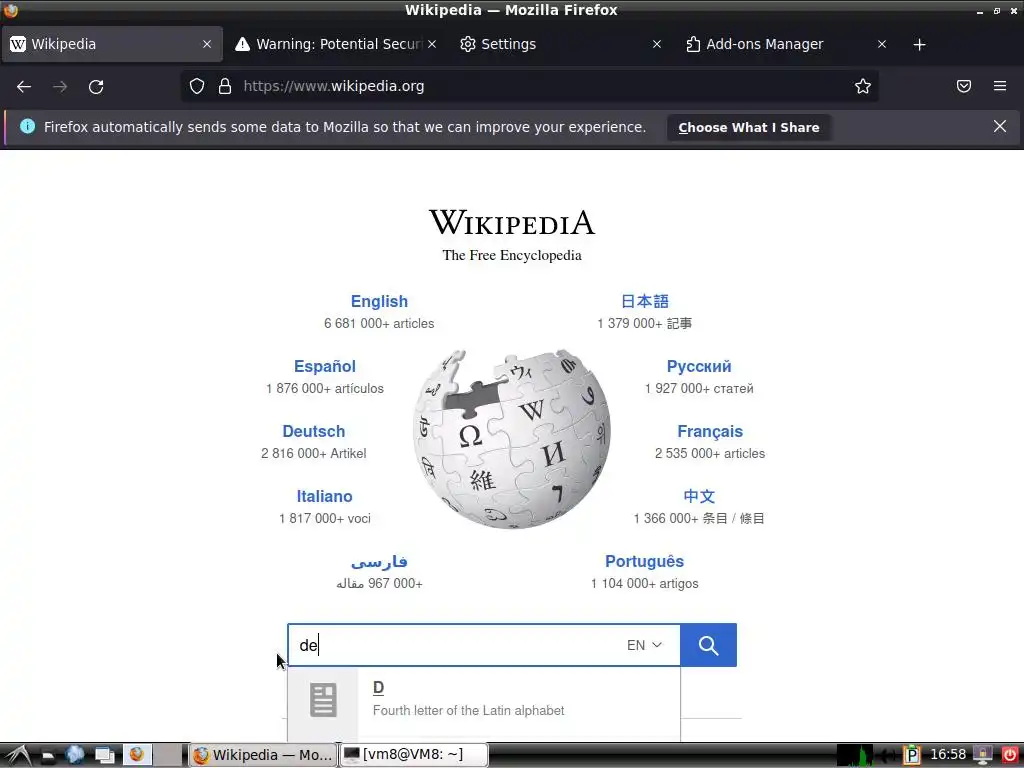This screenshot has width=1024, height=768.
Task: Open the tracking protection shield icon
Action: point(197,86)
